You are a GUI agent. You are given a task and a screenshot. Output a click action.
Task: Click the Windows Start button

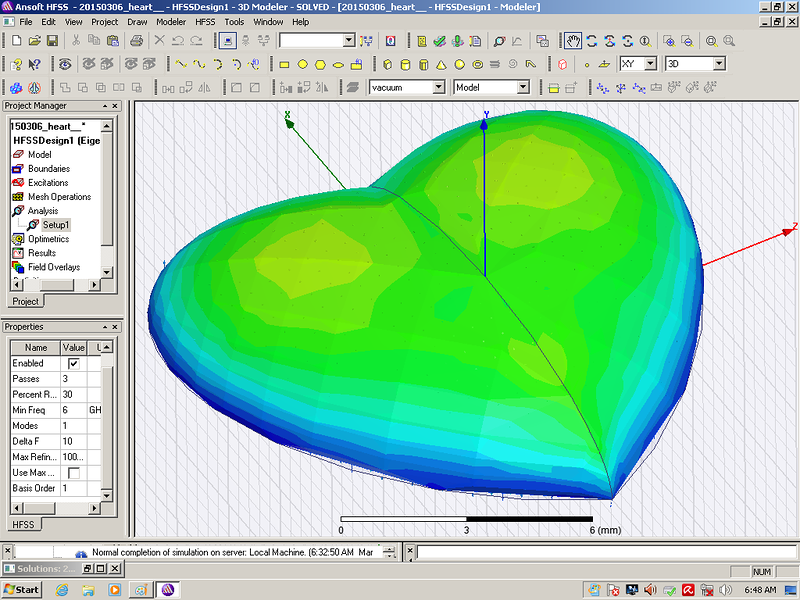pos(21,589)
